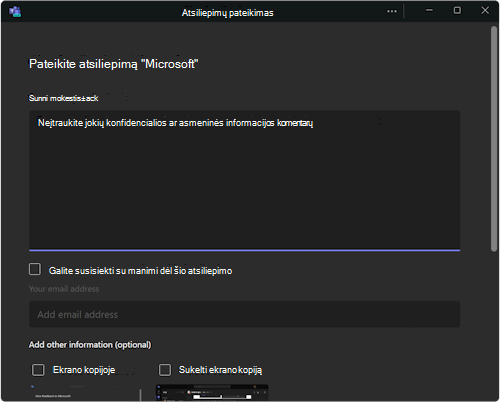
Task: Check the 'Ekrano kopijoje' checkbox
Action: (38, 370)
